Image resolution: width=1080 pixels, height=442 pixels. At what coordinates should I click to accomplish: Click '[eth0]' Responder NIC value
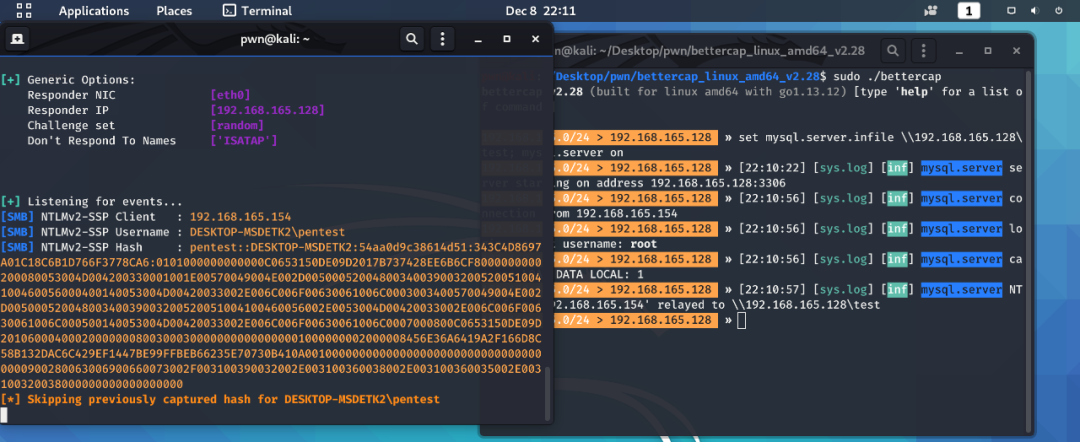tap(231, 95)
